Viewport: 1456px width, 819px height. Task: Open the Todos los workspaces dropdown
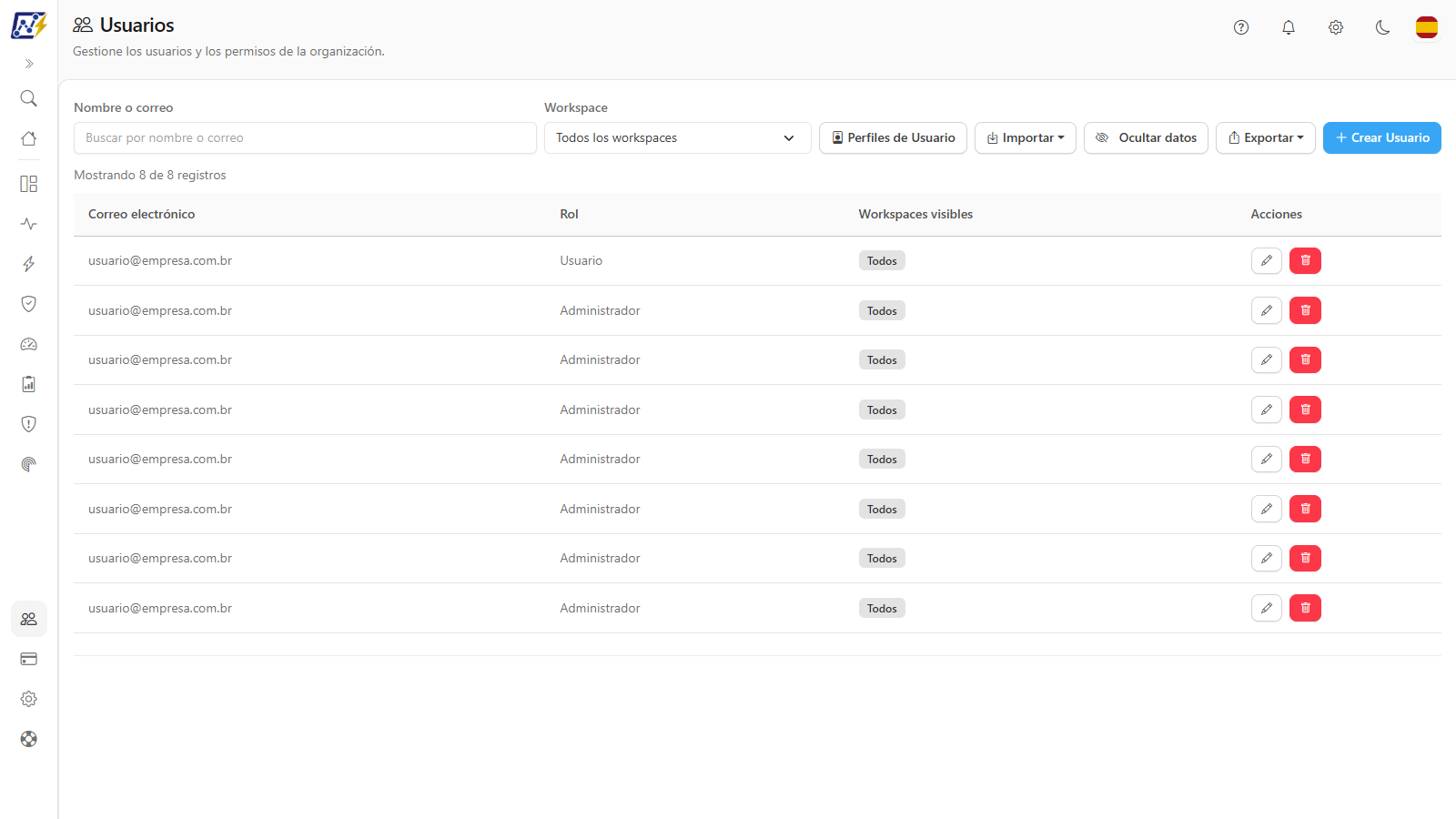pos(678,138)
